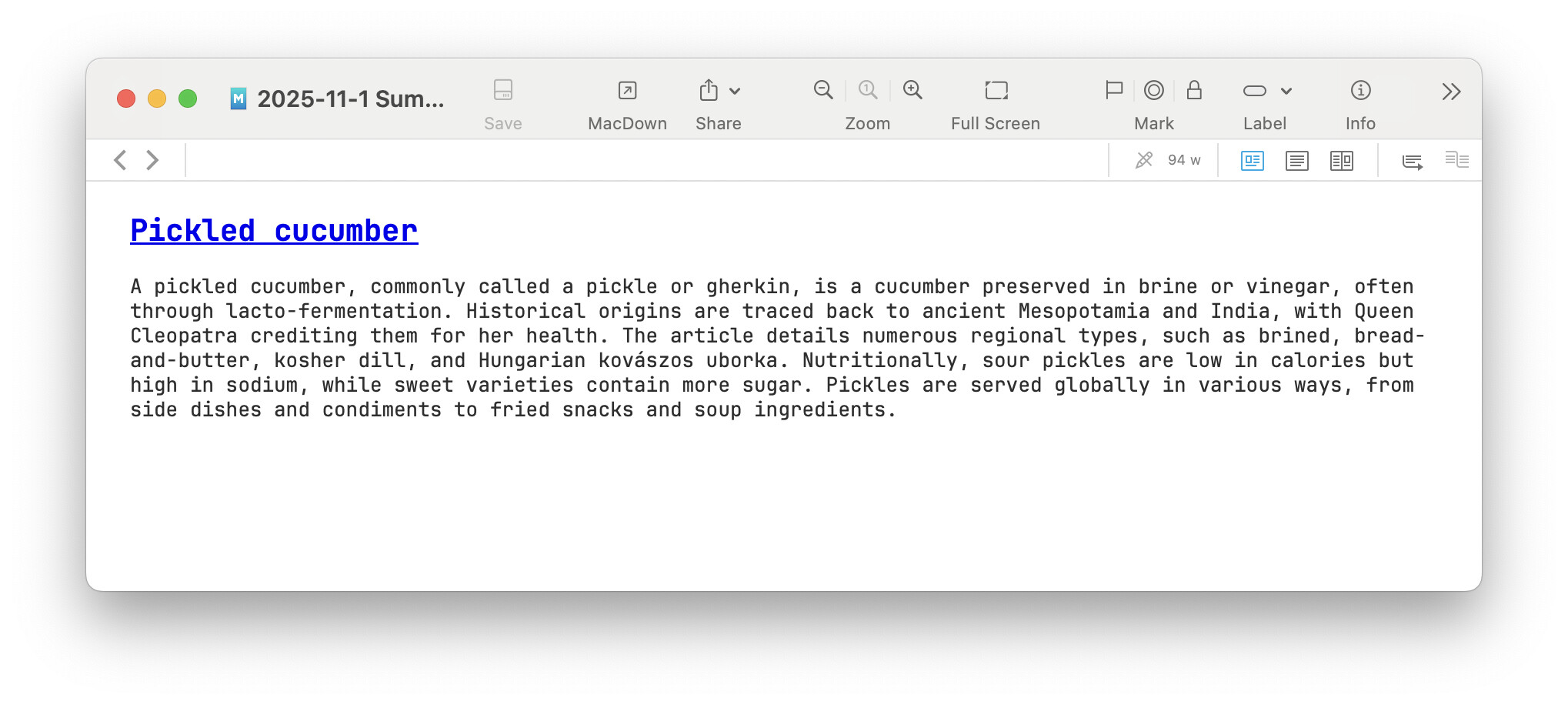The width and height of the screenshot is (1568, 705).
Task: Switch to side-by-side source and preview mode
Action: pyautogui.click(x=1342, y=161)
